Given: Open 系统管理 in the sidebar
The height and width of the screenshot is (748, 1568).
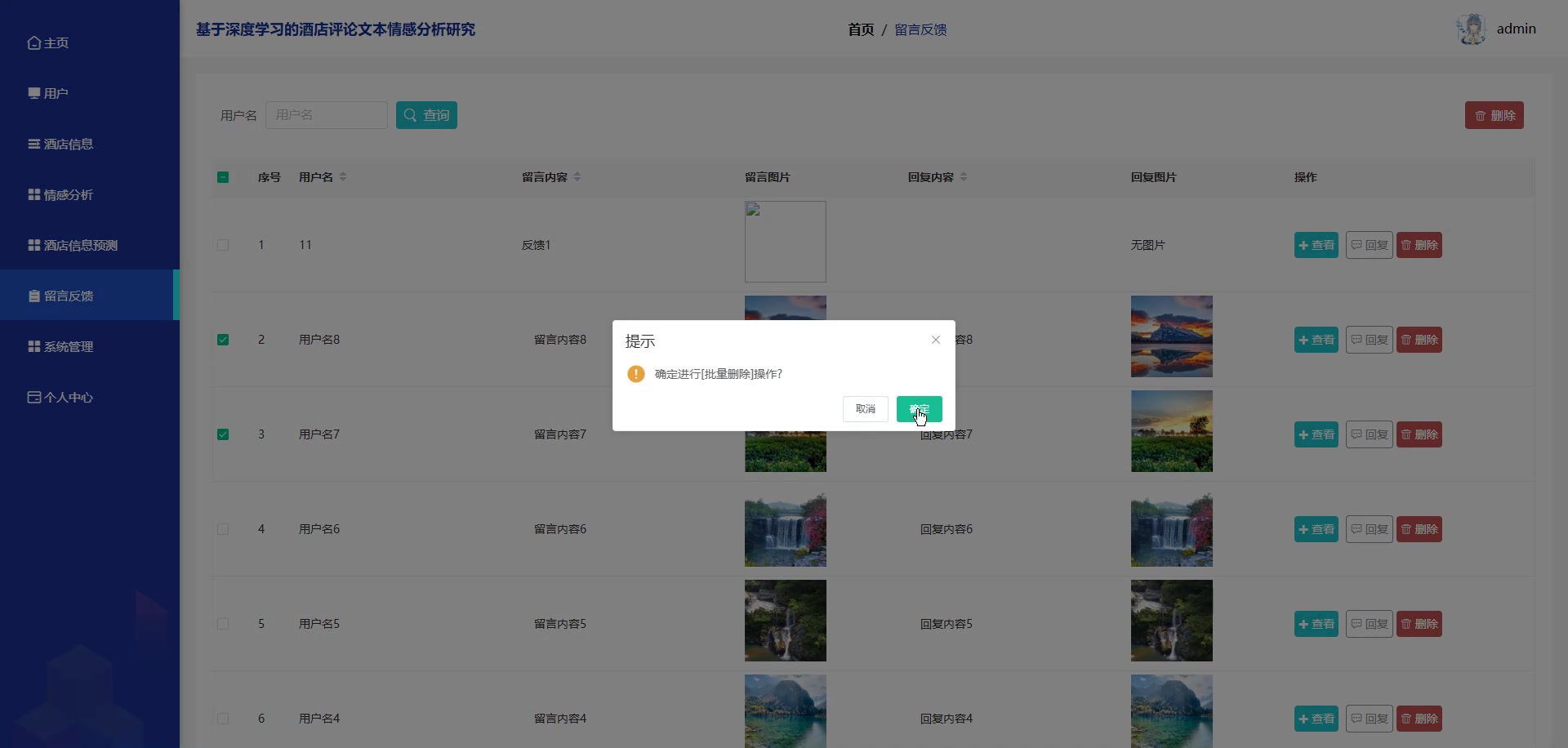Looking at the screenshot, I should pos(90,346).
